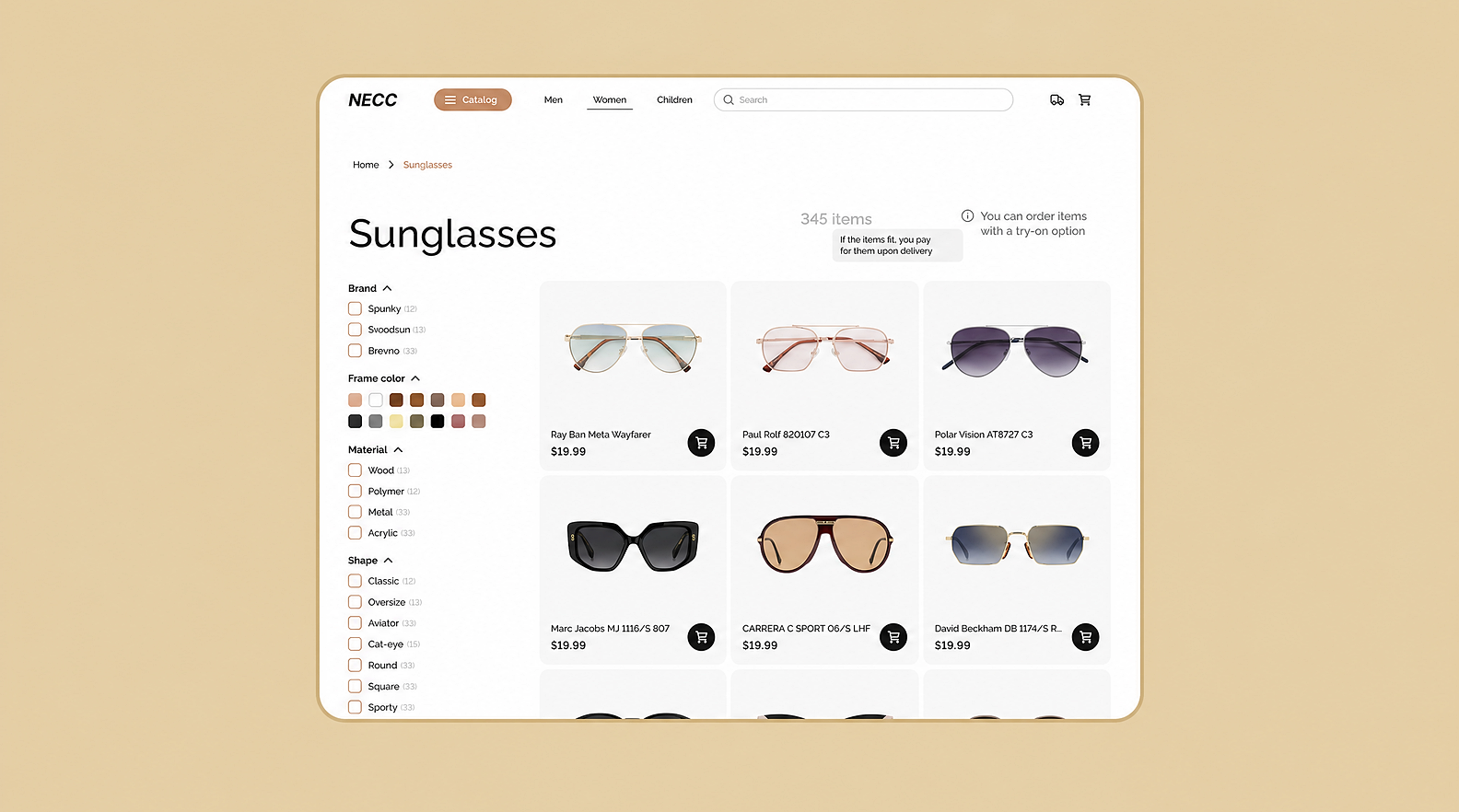
Task: Enable the Polymer material filter
Action: pos(355,491)
